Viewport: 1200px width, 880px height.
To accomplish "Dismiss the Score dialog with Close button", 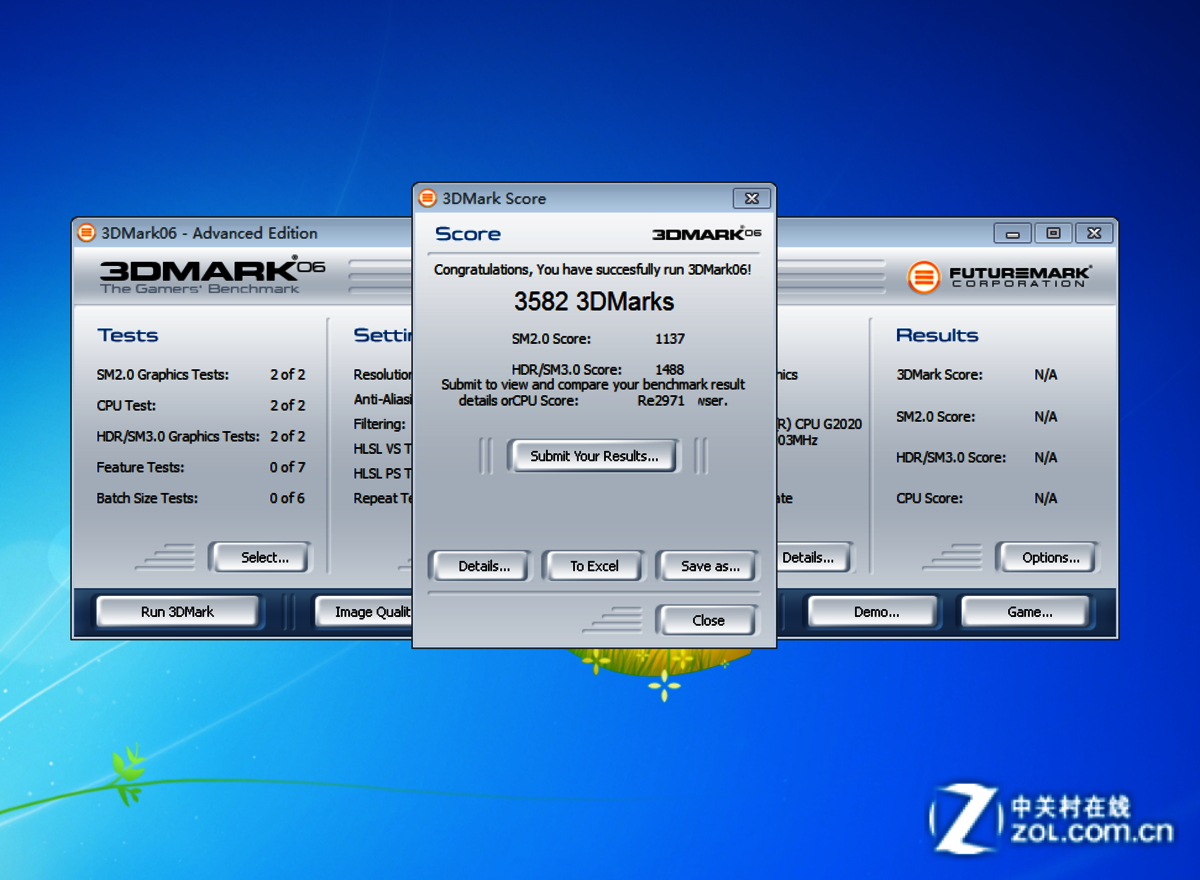I will pyautogui.click(x=708, y=620).
